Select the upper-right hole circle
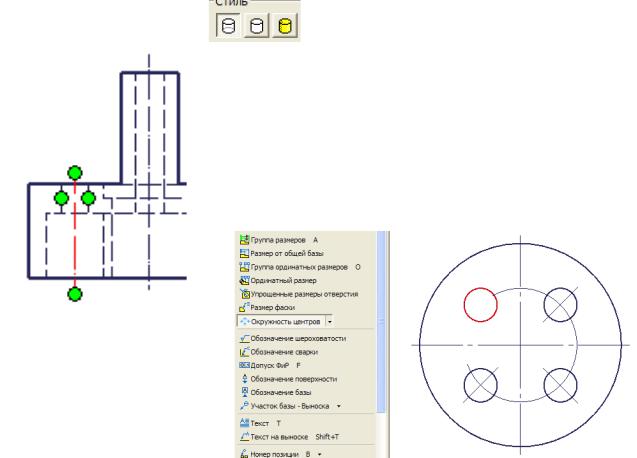 [561, 305]
